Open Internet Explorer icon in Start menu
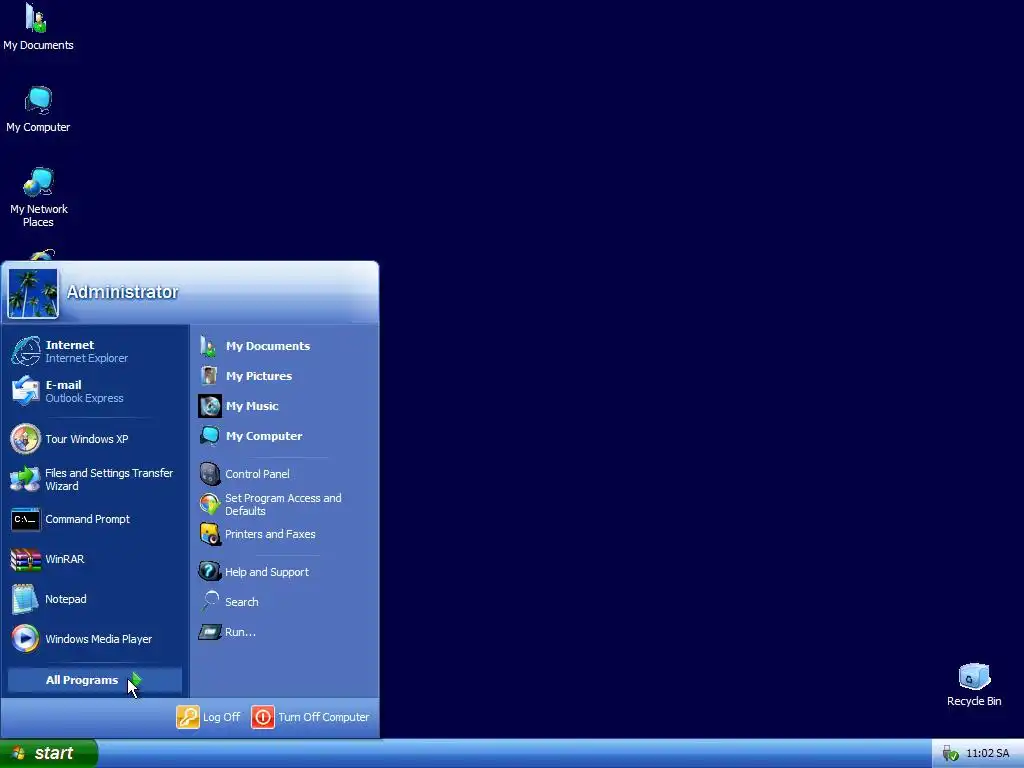The height and width of the screenshot is (768, 1024). pyautogui.click(x=26, y=351)
